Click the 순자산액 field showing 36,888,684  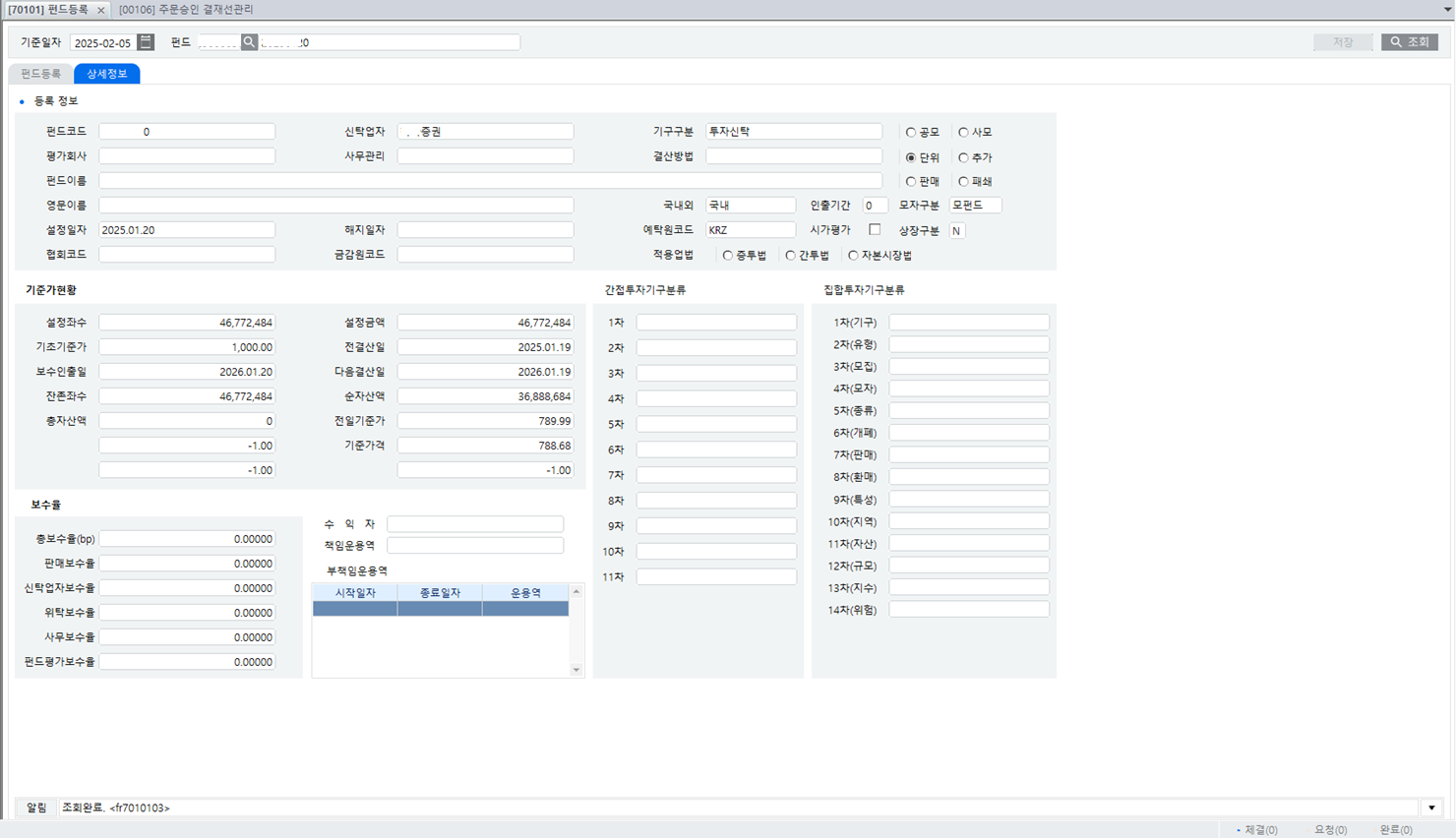[x=485, y=395]
